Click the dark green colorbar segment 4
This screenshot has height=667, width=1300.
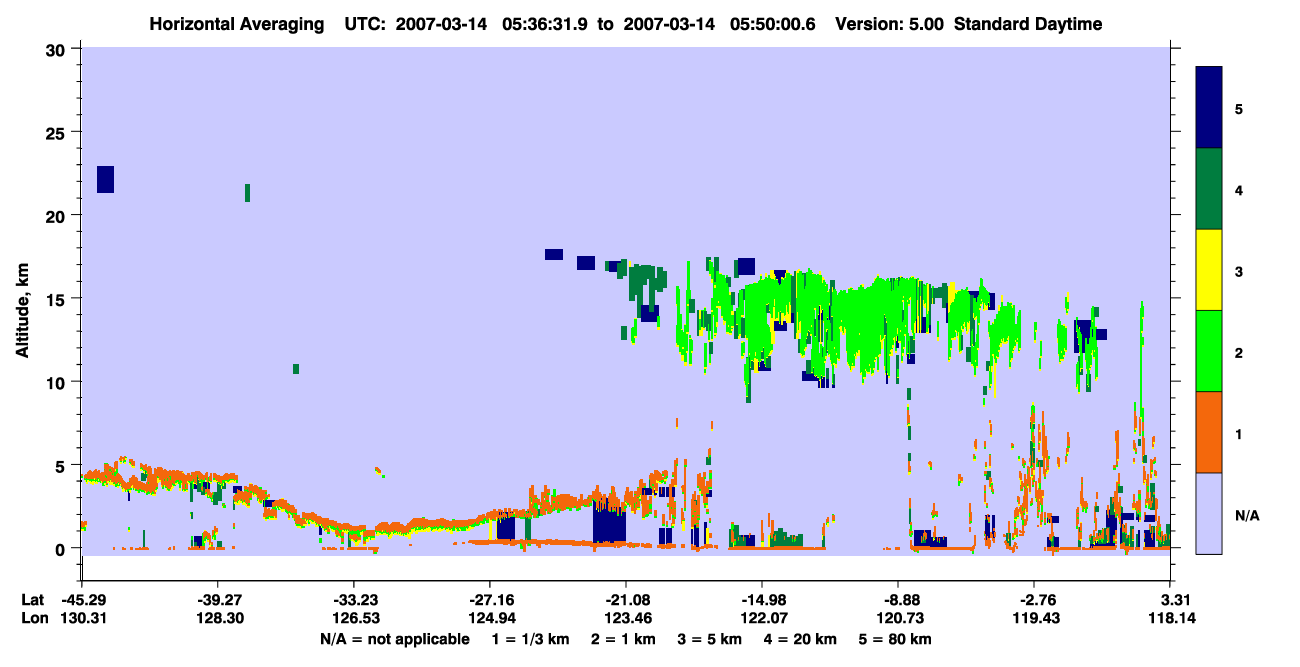(1209, 189)
